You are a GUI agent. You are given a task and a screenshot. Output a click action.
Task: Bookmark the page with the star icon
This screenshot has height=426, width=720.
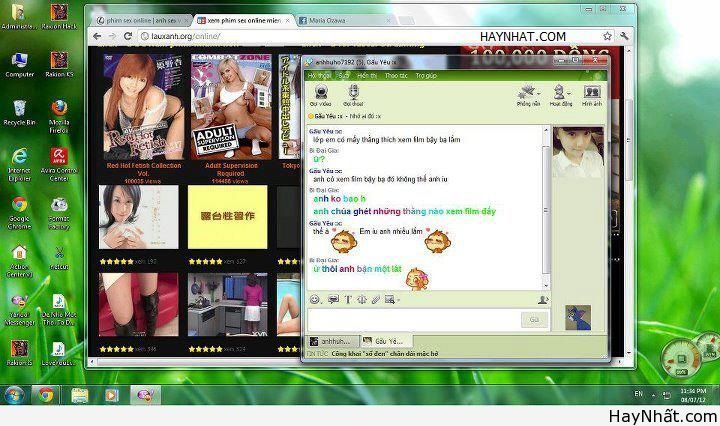[607, 36]
